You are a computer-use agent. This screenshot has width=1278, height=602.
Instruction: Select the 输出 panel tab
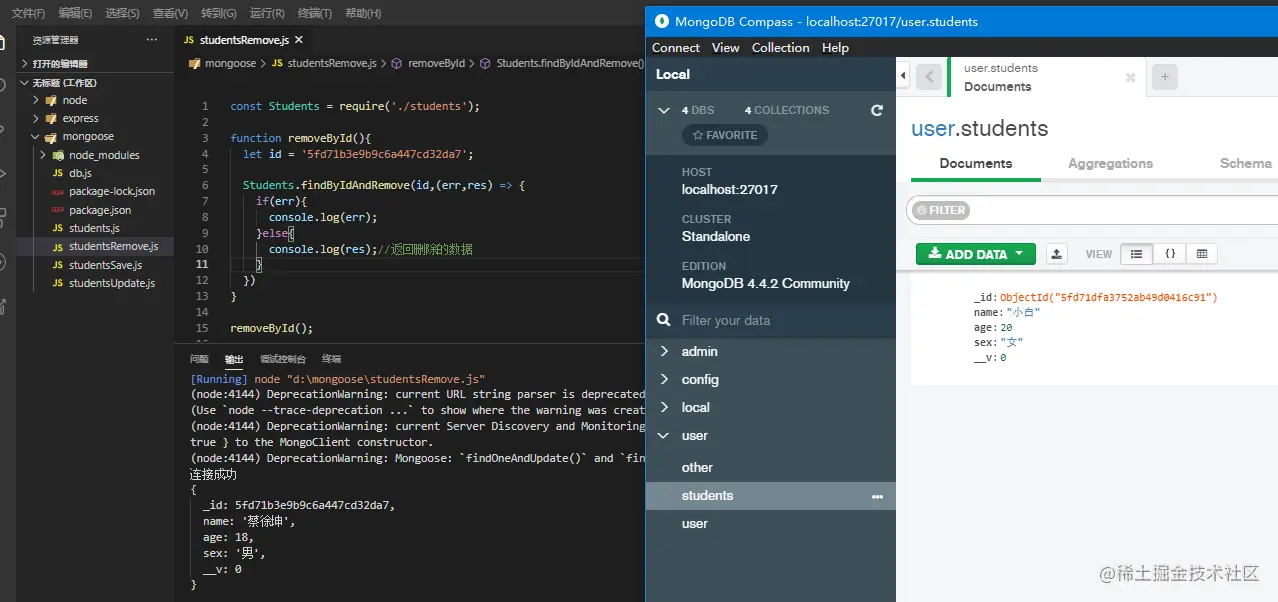point(234,359)
